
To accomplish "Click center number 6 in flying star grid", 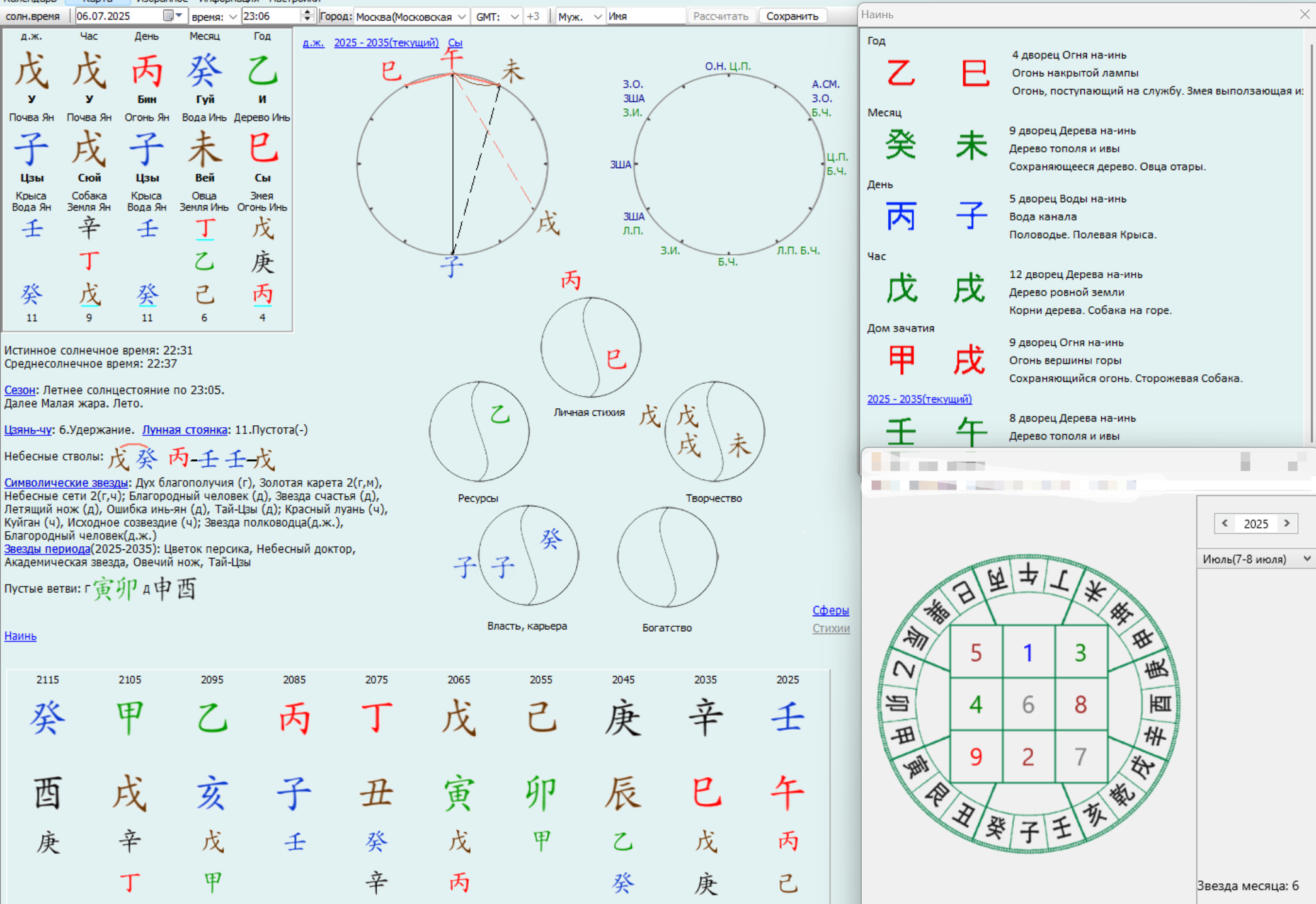I will pos(1028,704).
